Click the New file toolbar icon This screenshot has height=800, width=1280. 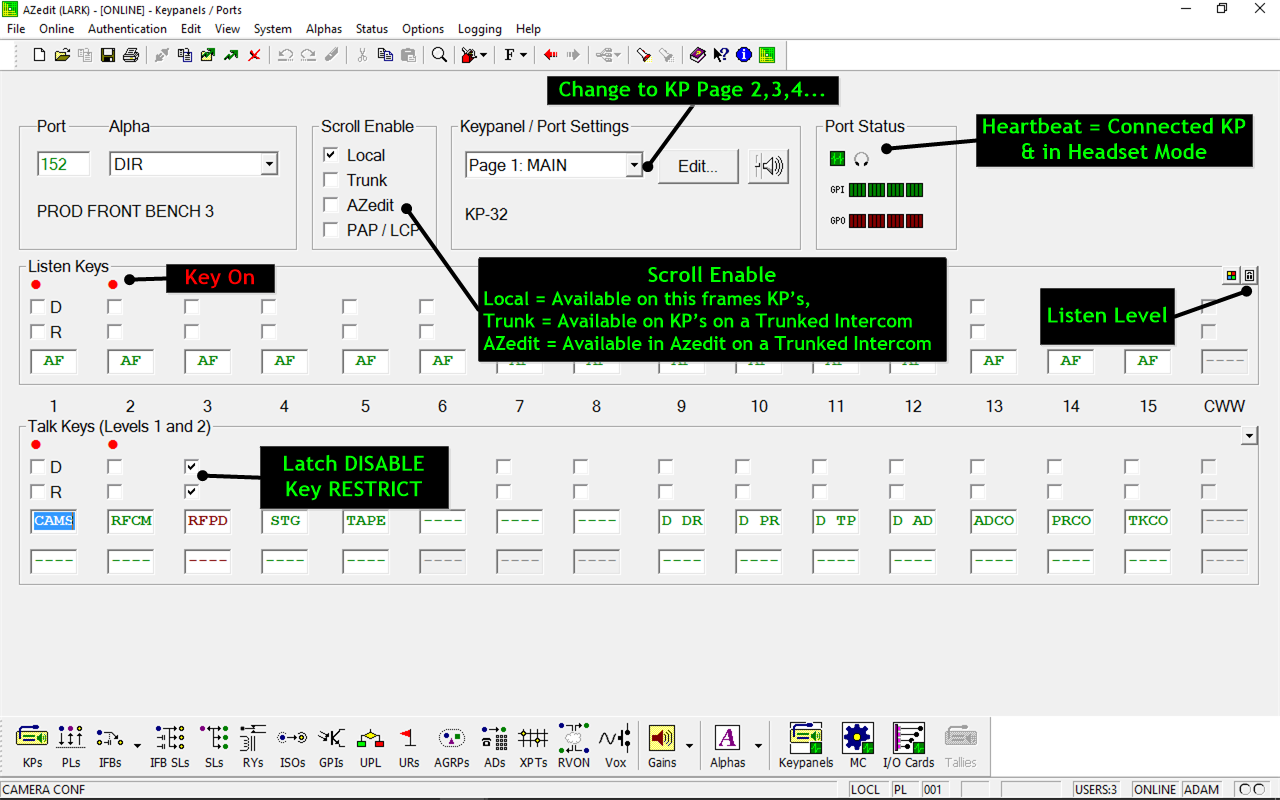(39, 55)
